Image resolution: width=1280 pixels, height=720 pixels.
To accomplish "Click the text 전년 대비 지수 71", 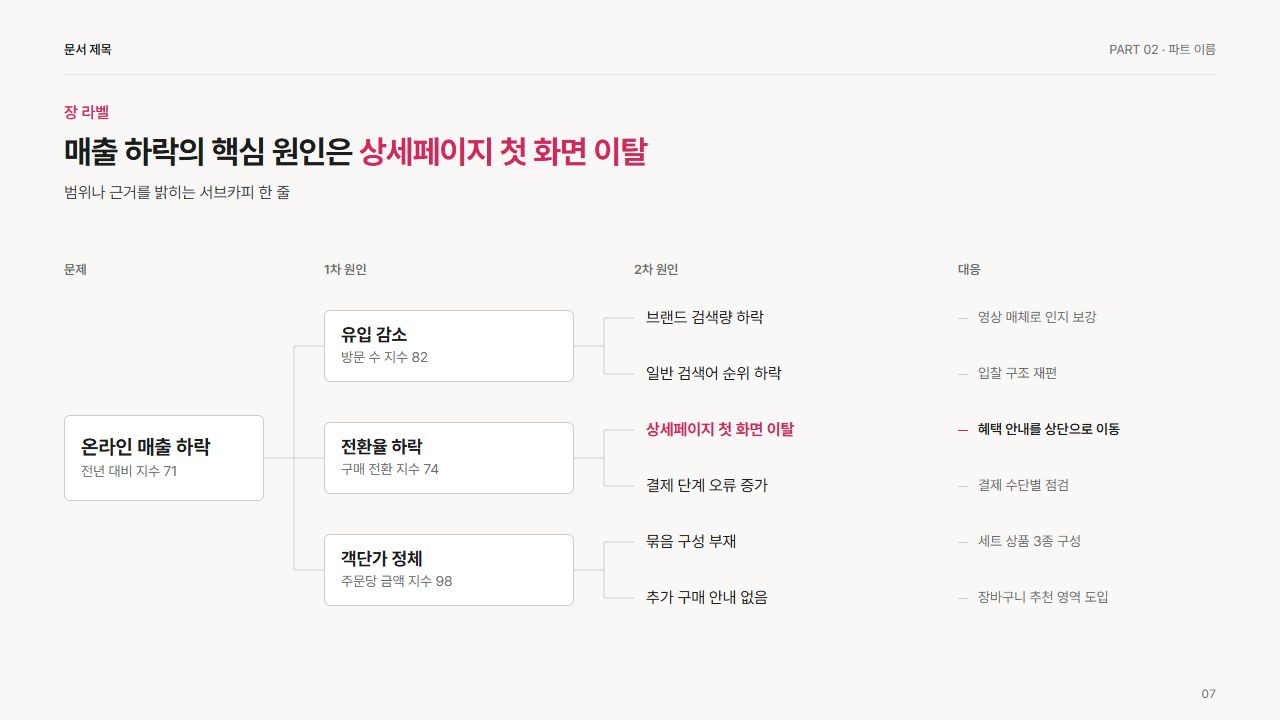I will coord(129,470).
